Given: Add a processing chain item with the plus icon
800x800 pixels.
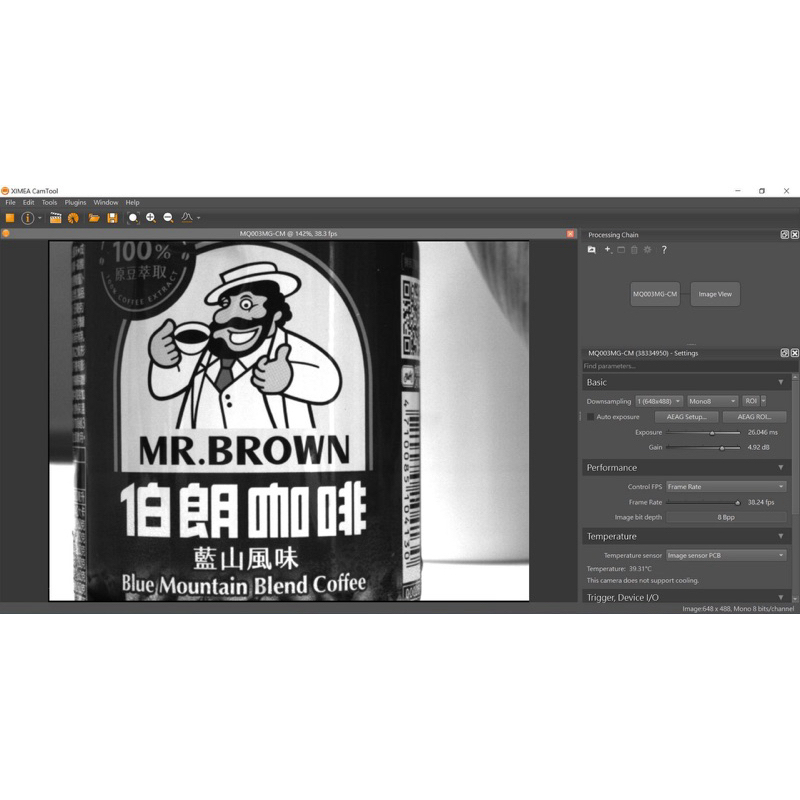Looking at the screenshot, I should click(608, 249).
